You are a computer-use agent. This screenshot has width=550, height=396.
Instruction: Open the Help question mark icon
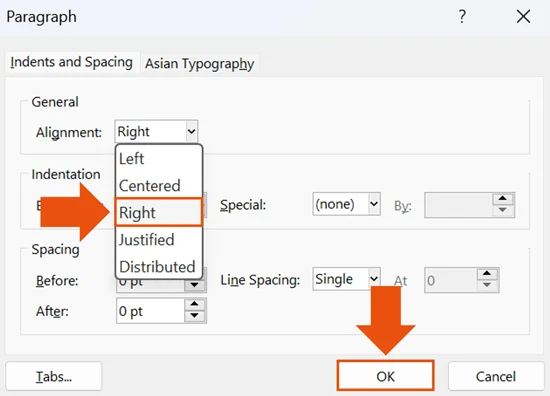click(x=462, y=16)
